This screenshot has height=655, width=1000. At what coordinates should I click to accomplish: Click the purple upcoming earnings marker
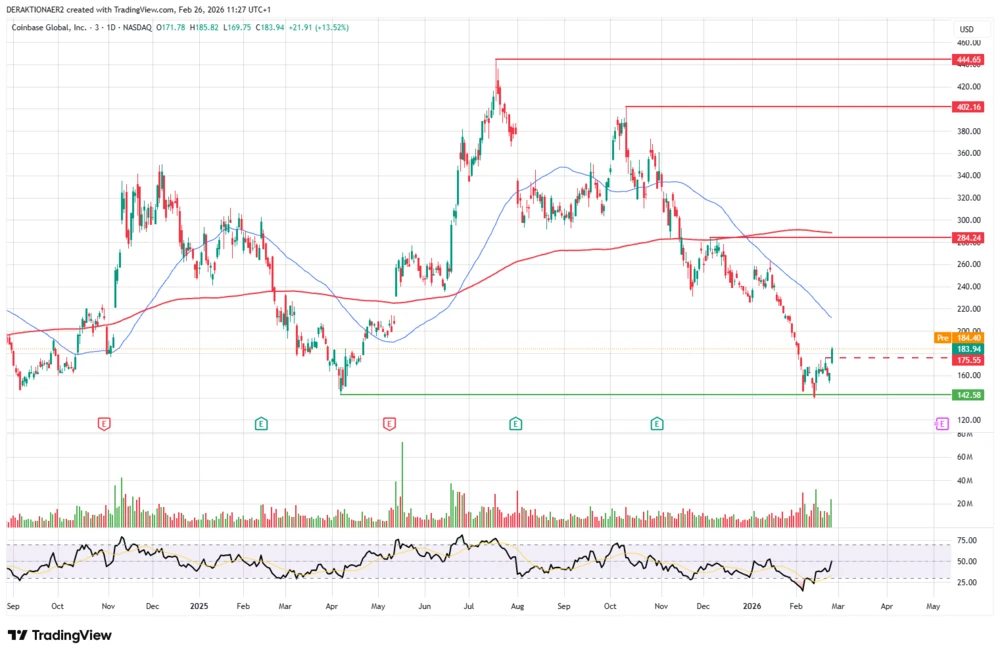point(941,424)
